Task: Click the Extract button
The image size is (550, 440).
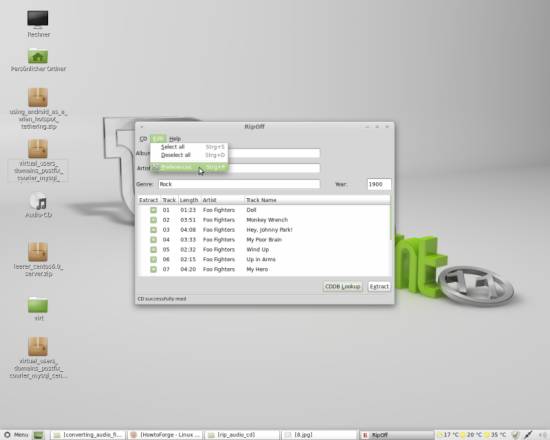Action: coord(379,287)
